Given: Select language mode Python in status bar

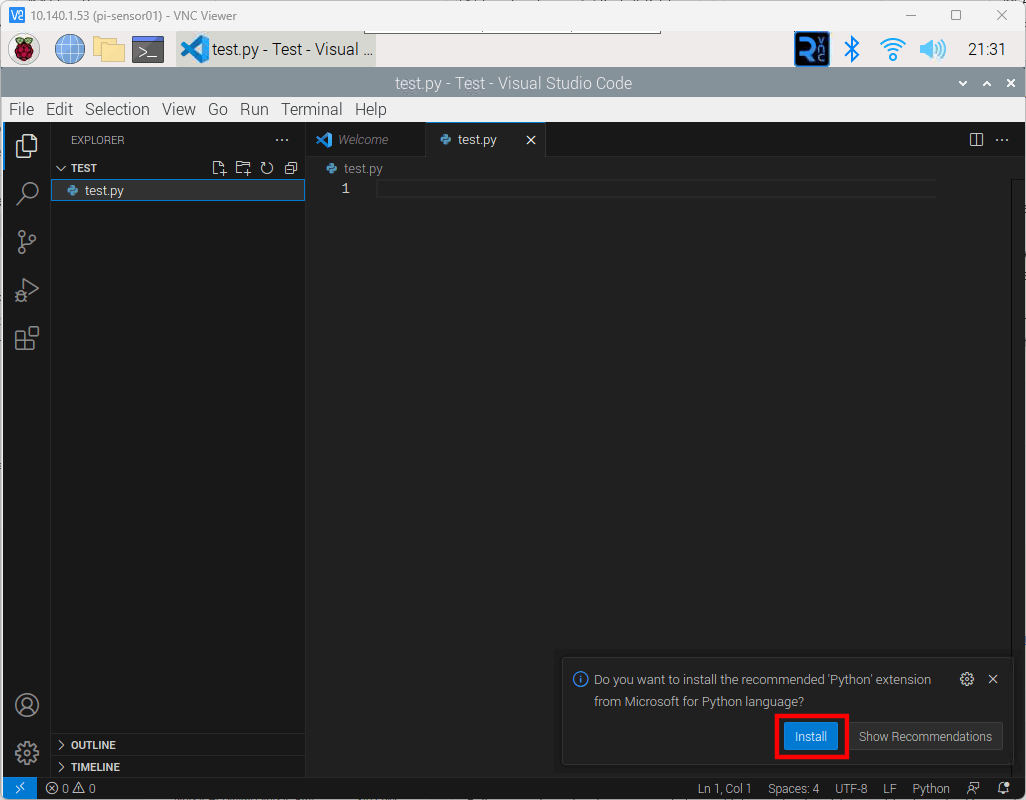Looking at the screenshot, I should click(x=930, y=788).
